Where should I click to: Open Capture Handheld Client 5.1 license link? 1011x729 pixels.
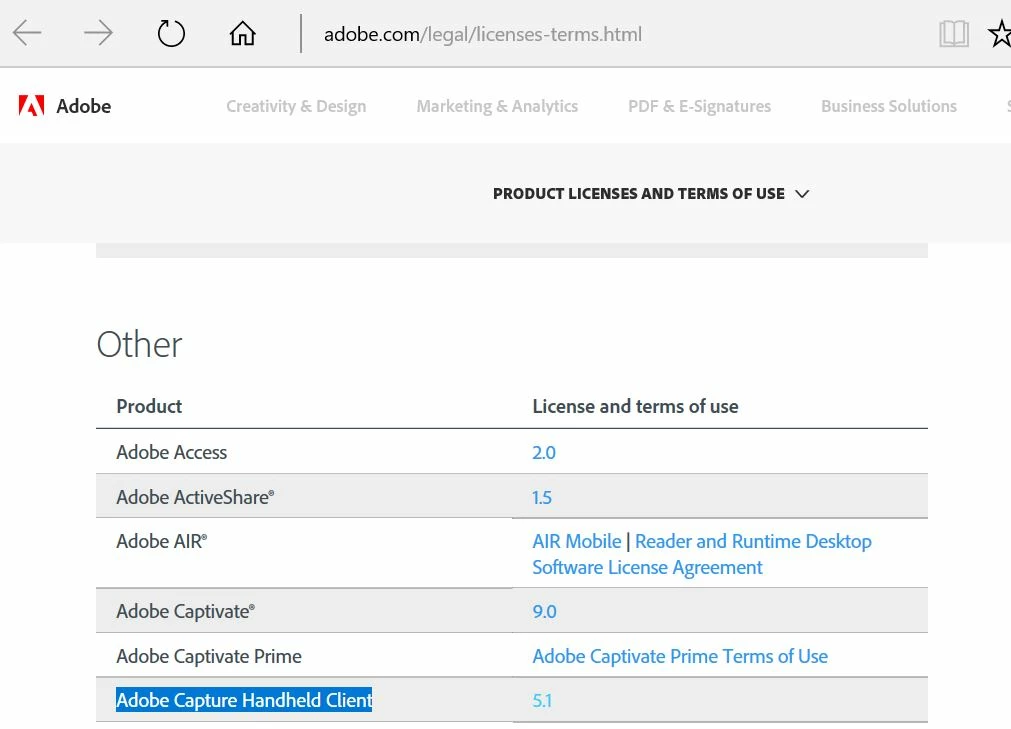click(x=542, y=701)
